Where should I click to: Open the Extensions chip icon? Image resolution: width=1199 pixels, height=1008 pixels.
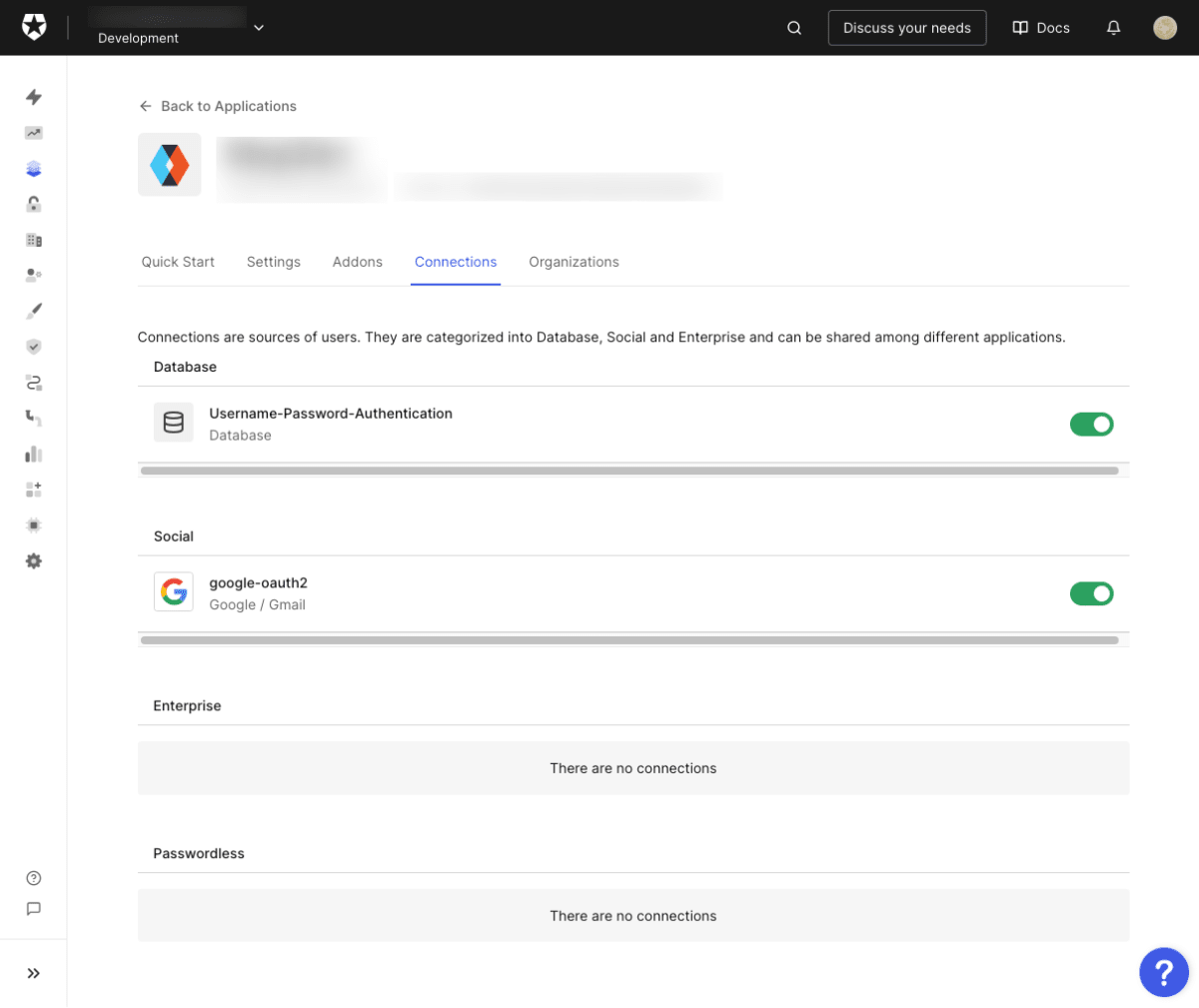(x=34, y=525)
